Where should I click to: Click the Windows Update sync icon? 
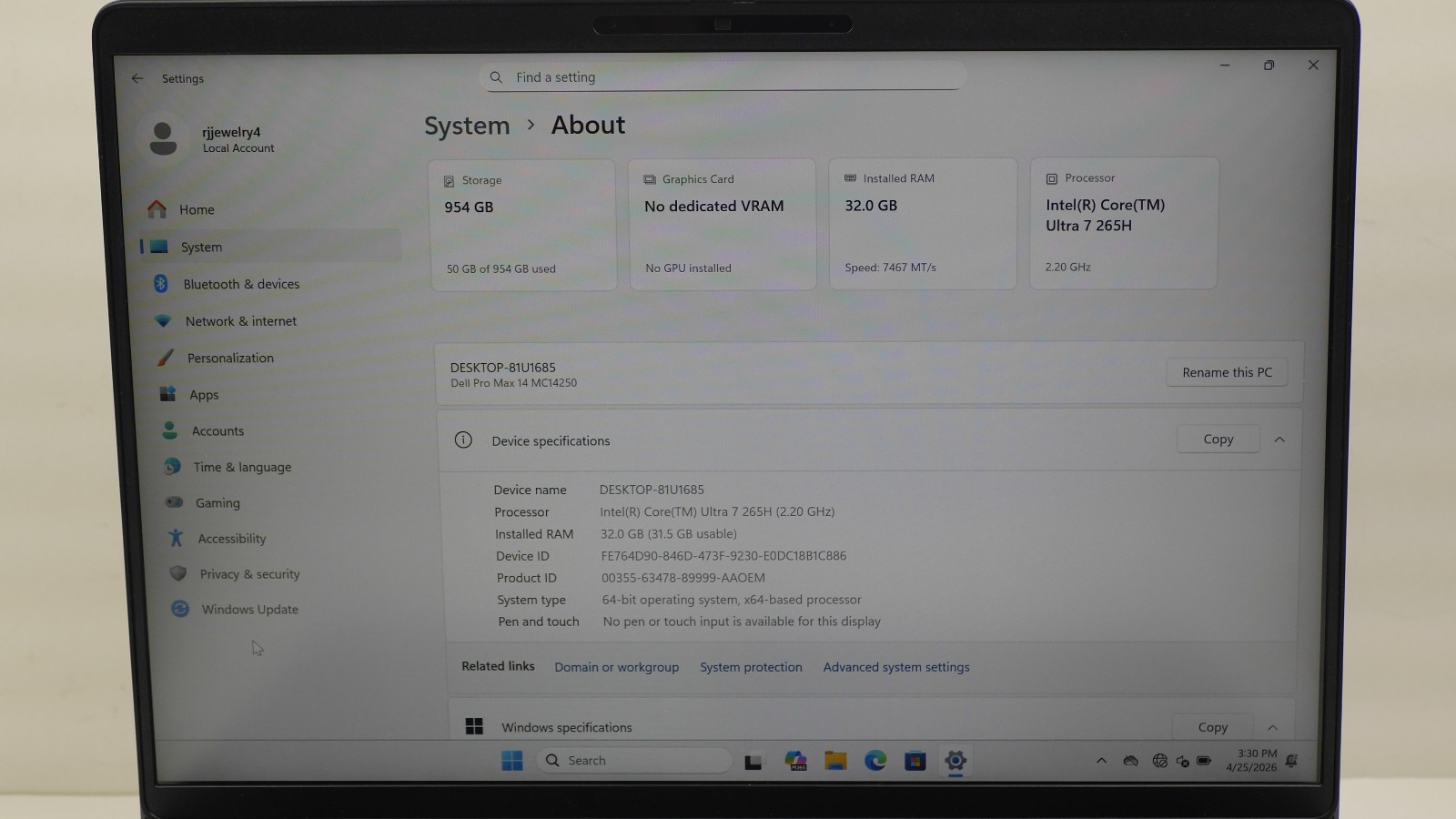coord(180,609)
